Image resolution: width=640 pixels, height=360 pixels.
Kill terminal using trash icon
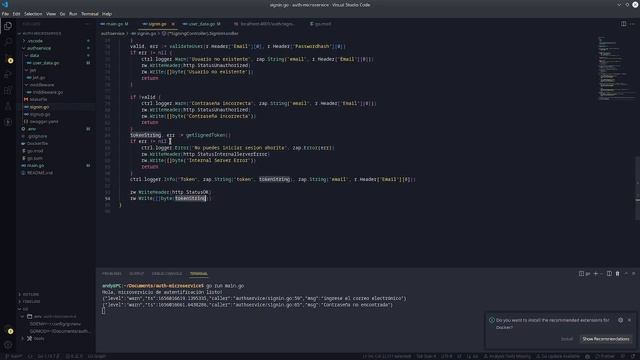point(618,273)
